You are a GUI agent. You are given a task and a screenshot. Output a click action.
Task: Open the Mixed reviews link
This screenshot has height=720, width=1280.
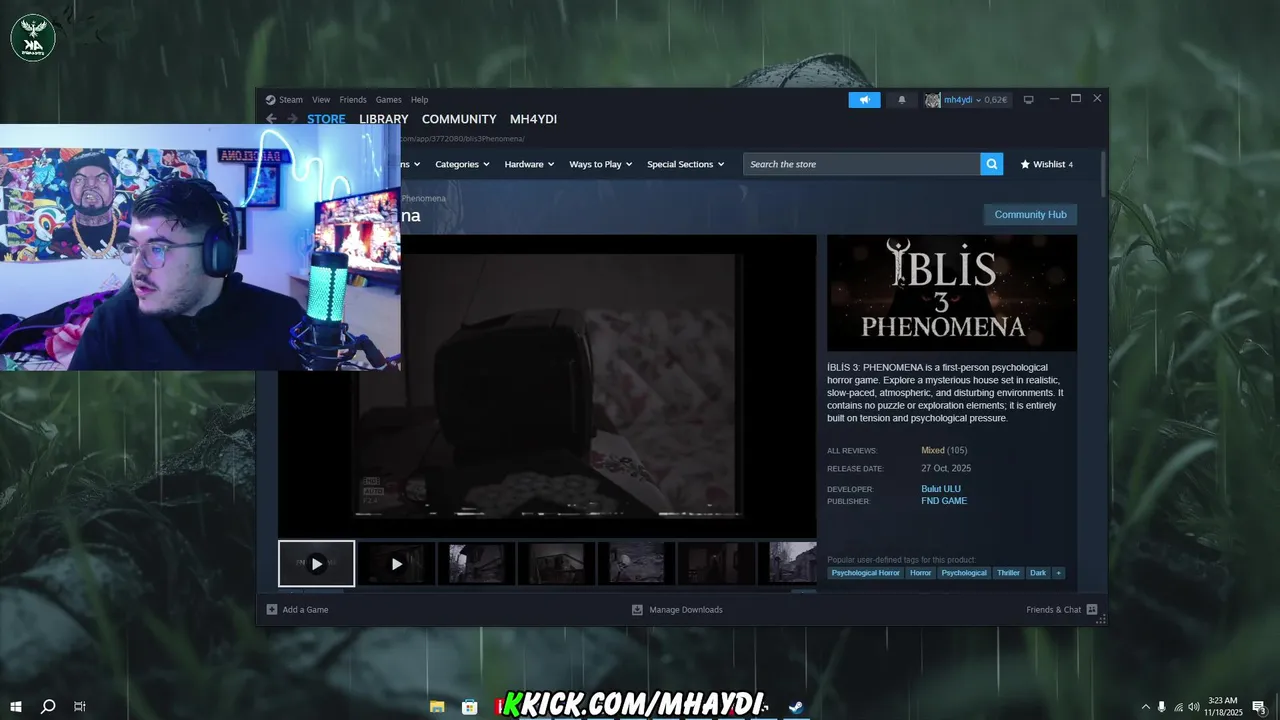(x=933, y=450)
